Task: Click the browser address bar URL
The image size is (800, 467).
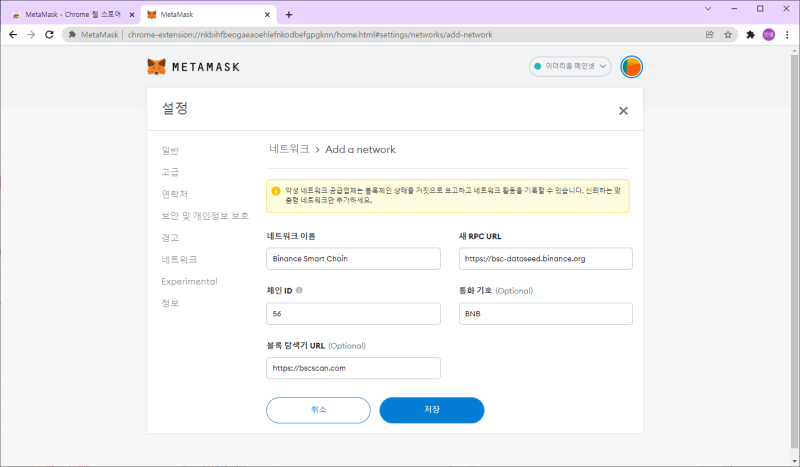Action: pyautogui.click(x=310, y=35)
